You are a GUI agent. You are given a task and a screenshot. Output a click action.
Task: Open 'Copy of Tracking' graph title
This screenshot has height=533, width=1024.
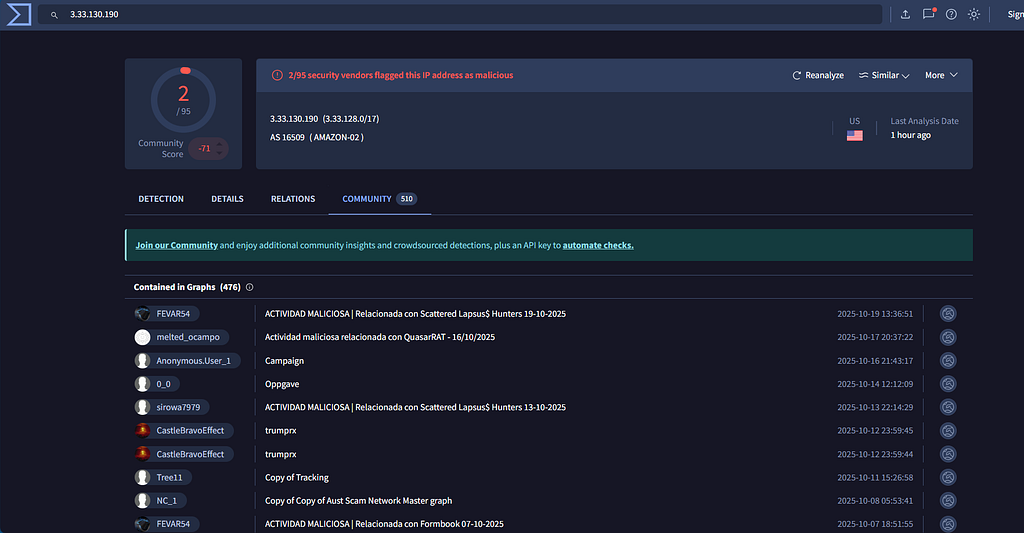[x=296, y=477]
